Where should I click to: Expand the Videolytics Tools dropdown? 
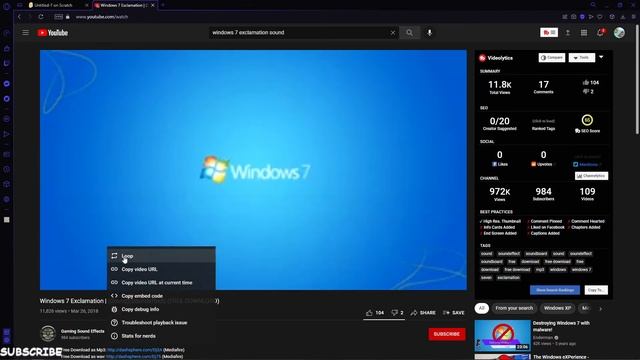tap(582, 58)
